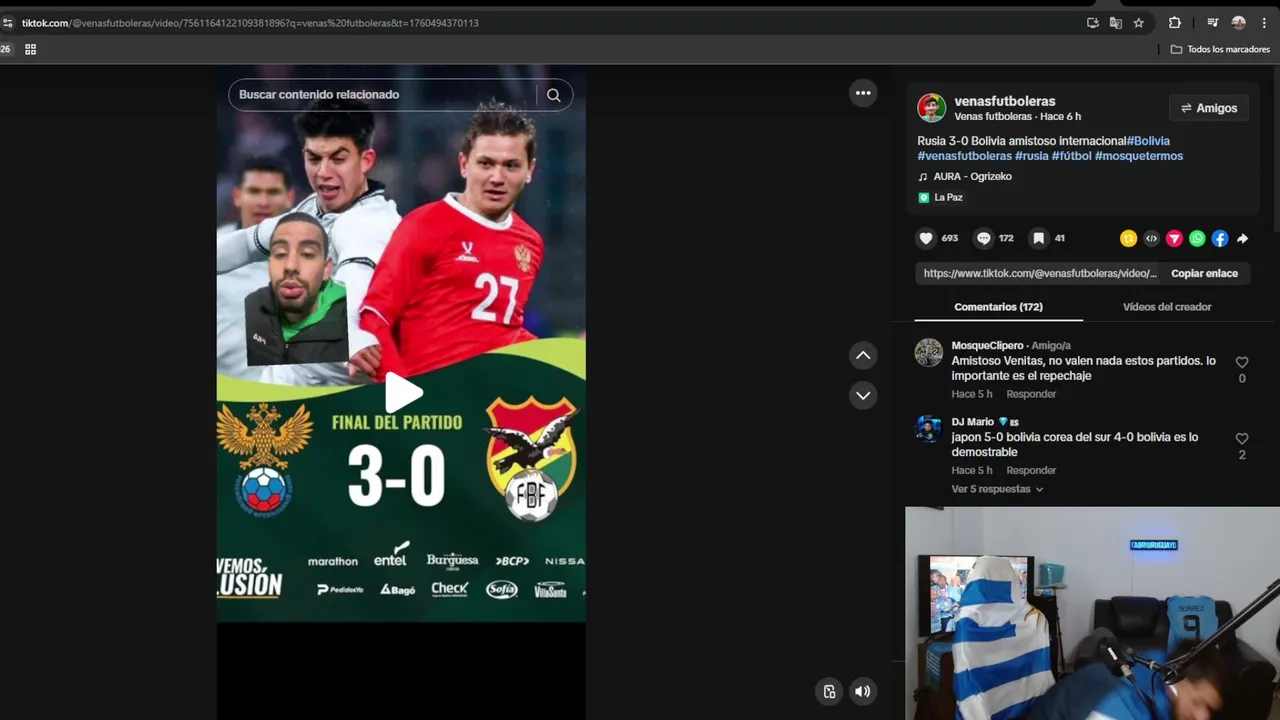Reply to MosqueClipero's comment
This screenshot has height=720, width=1280.
pos(1031,394)
